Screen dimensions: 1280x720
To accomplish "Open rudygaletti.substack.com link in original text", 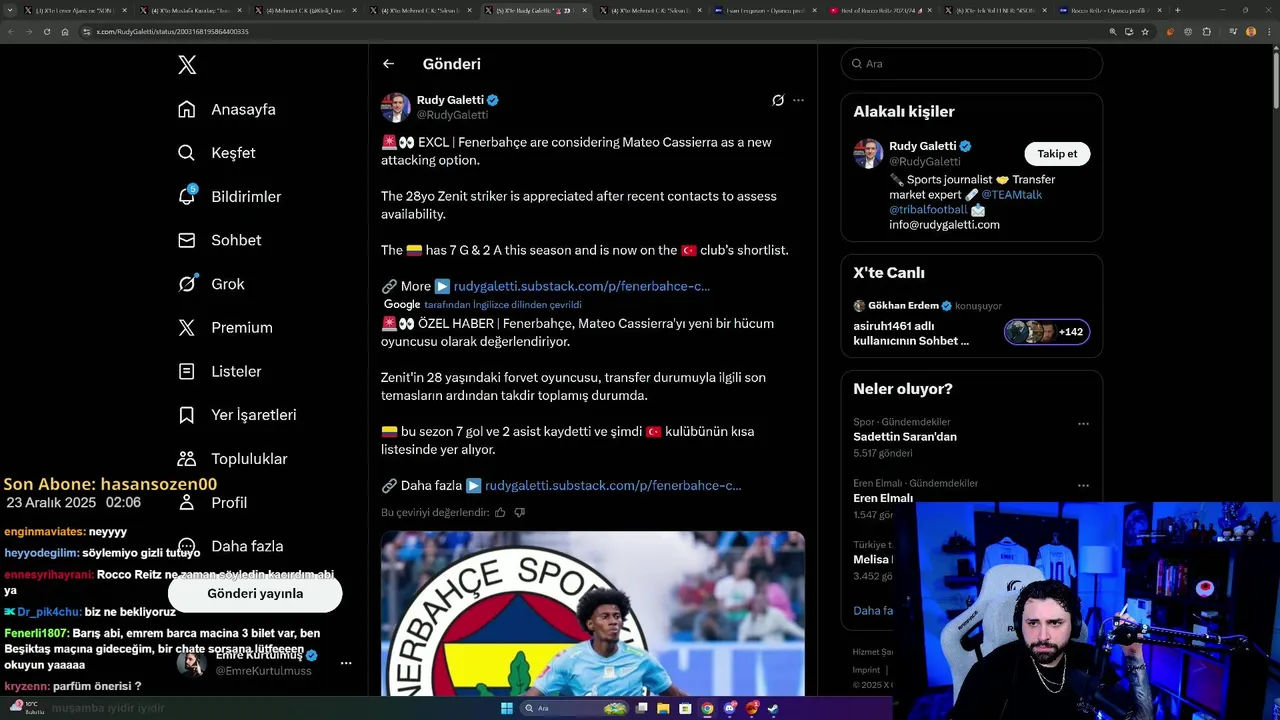I will click(x=581, y=286).
